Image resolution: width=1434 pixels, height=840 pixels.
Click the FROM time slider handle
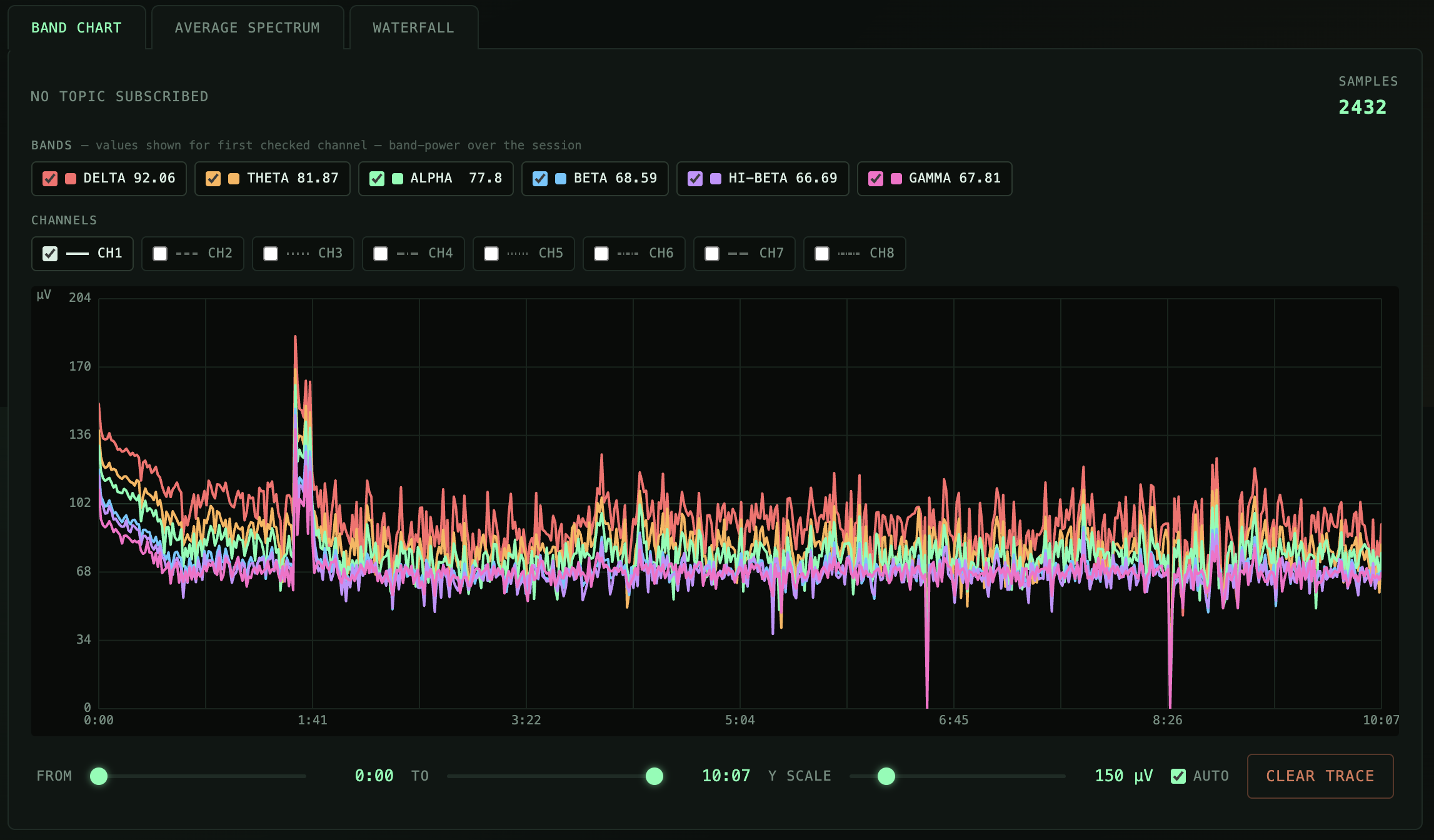(x=99, y=776)
